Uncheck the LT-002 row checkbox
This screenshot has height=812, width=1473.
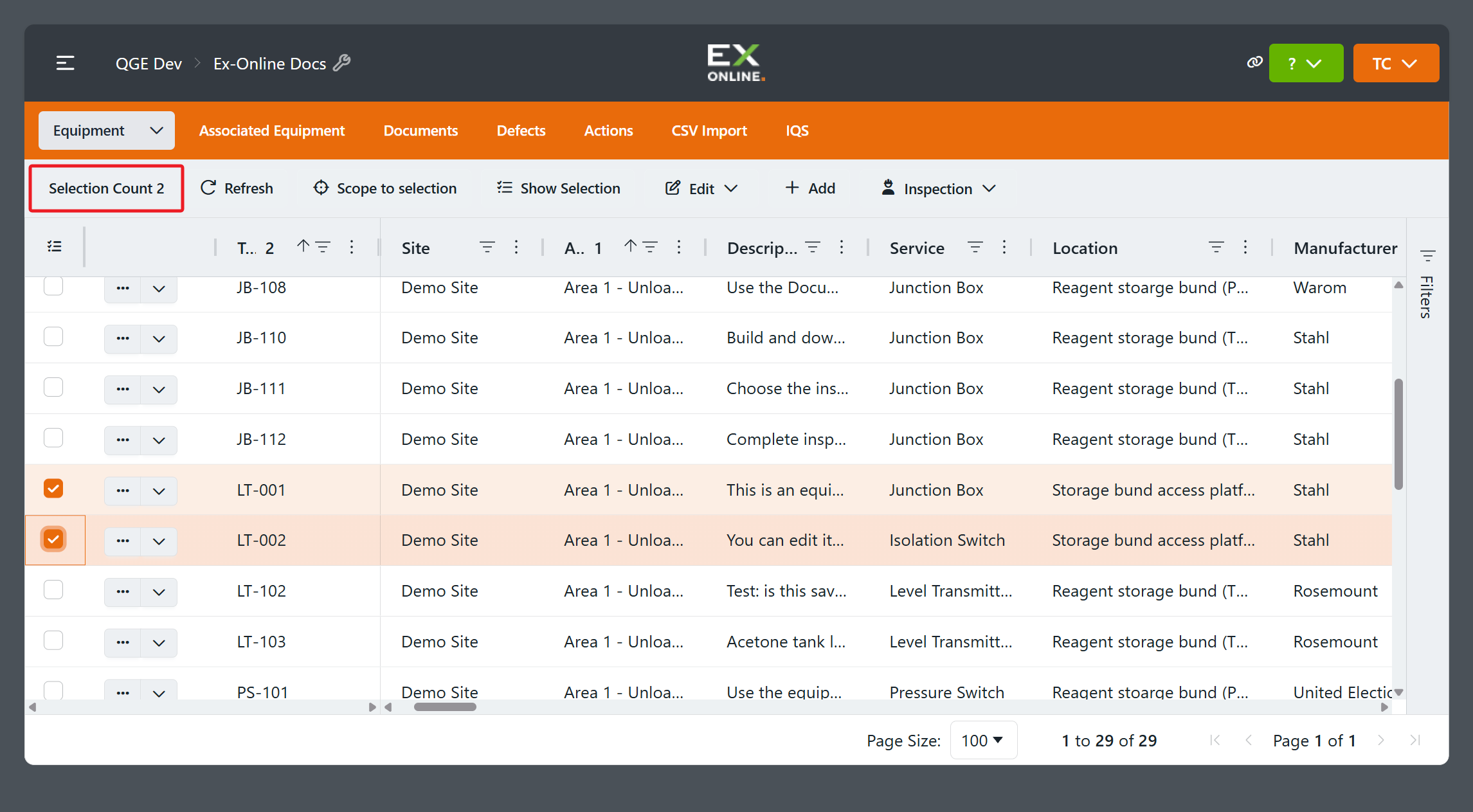pyautogui.click(x=53, y=539)
